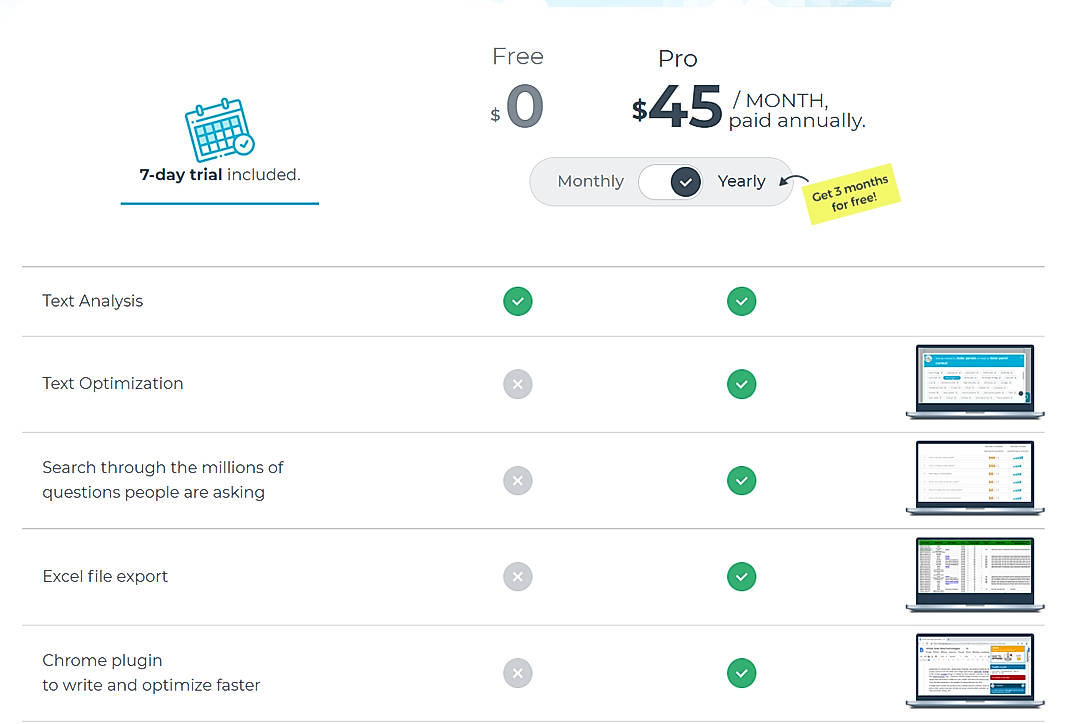1070x724 pixels.
Task: Click the Yearly billing option
Action: 741,181
